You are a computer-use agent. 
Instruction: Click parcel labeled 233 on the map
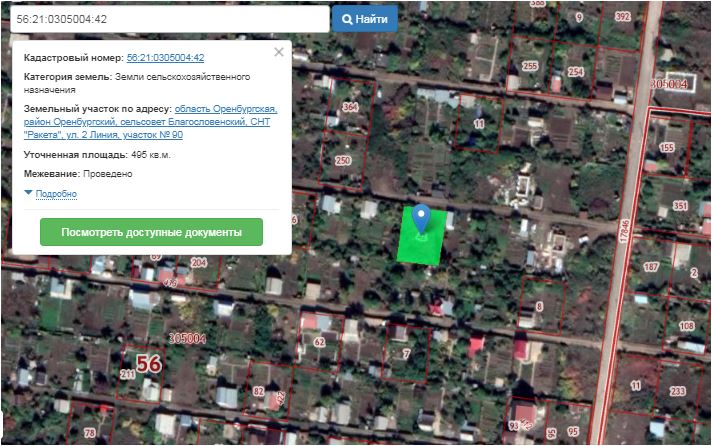click(679, 391)
